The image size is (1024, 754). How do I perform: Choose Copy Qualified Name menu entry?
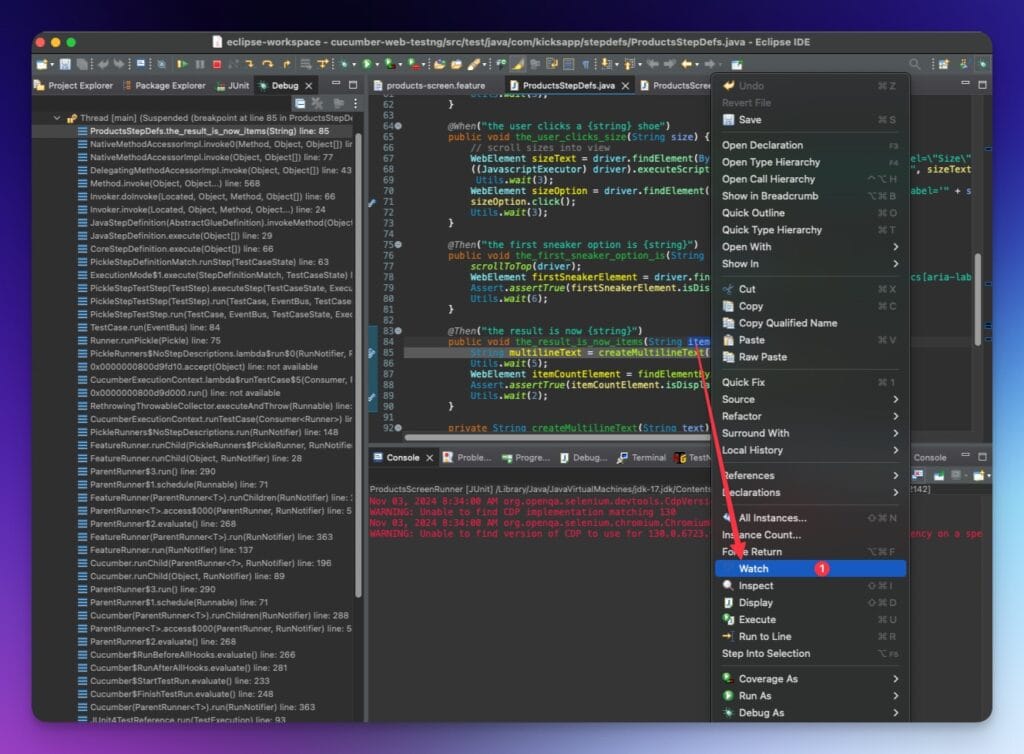[x=810, y=323]
